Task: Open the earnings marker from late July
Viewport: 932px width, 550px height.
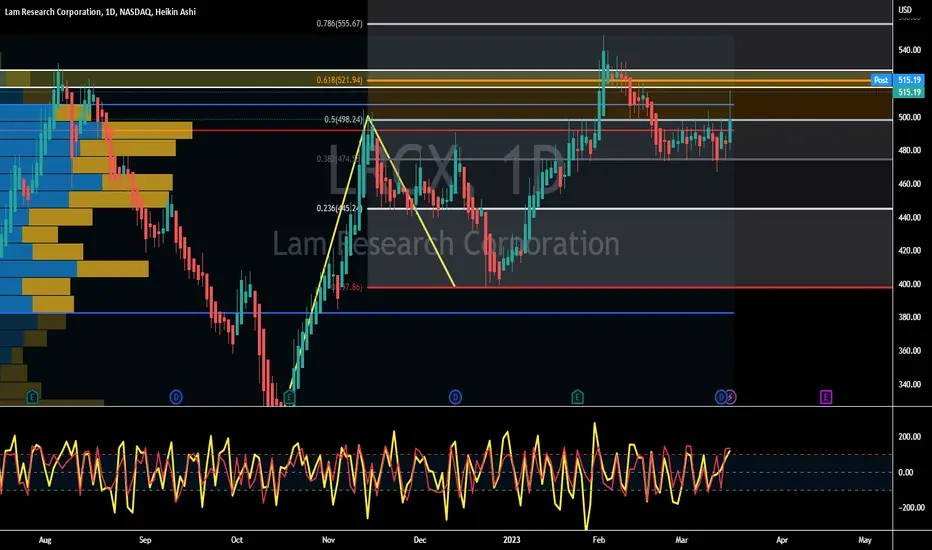Action: [x=32, y=397]
